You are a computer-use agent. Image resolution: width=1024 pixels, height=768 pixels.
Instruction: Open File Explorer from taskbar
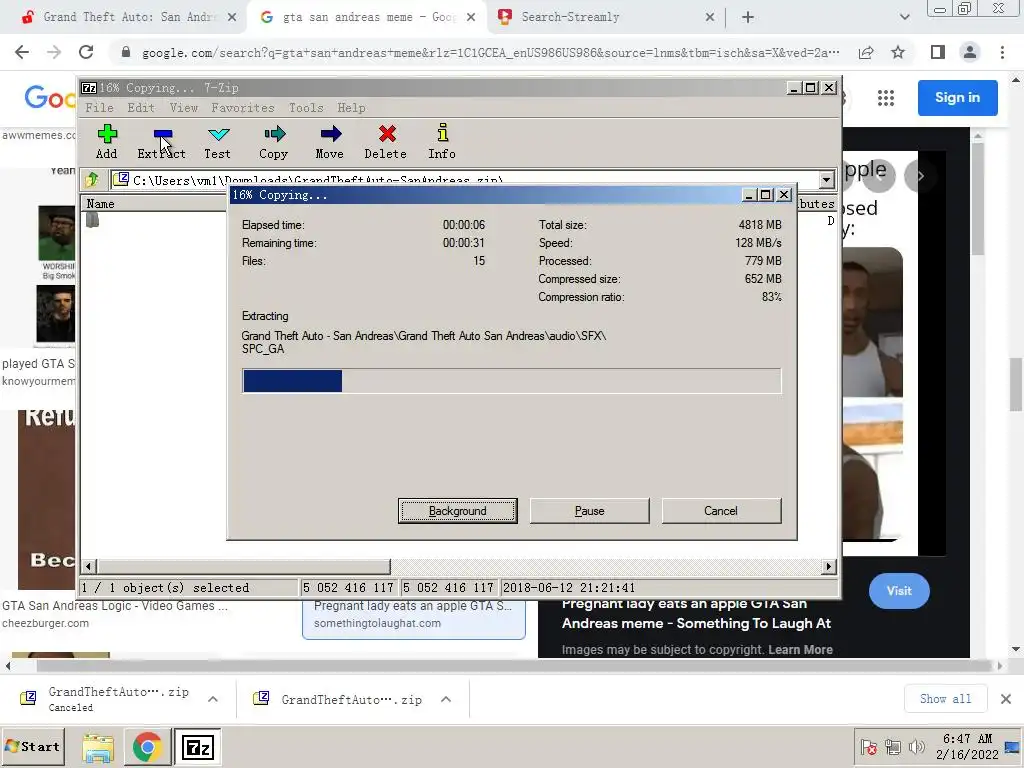(x=98, y=747)
